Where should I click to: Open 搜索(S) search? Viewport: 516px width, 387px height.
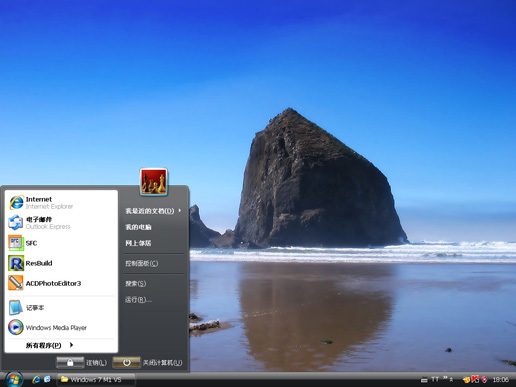154,283
